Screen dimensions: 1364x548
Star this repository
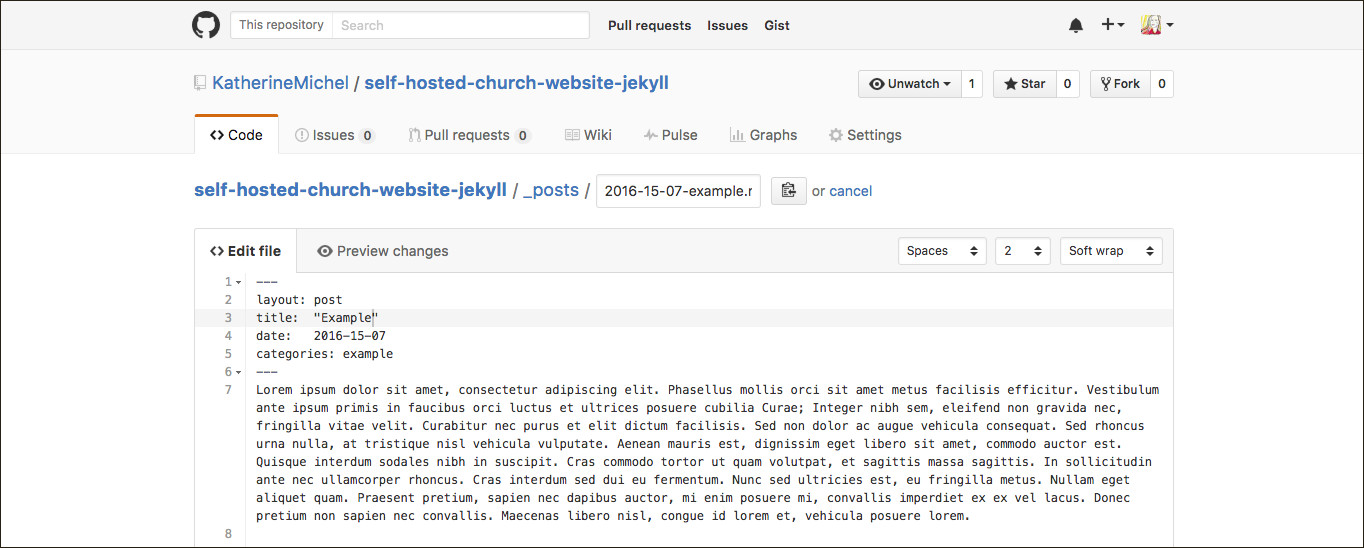tap(1025, 84)
